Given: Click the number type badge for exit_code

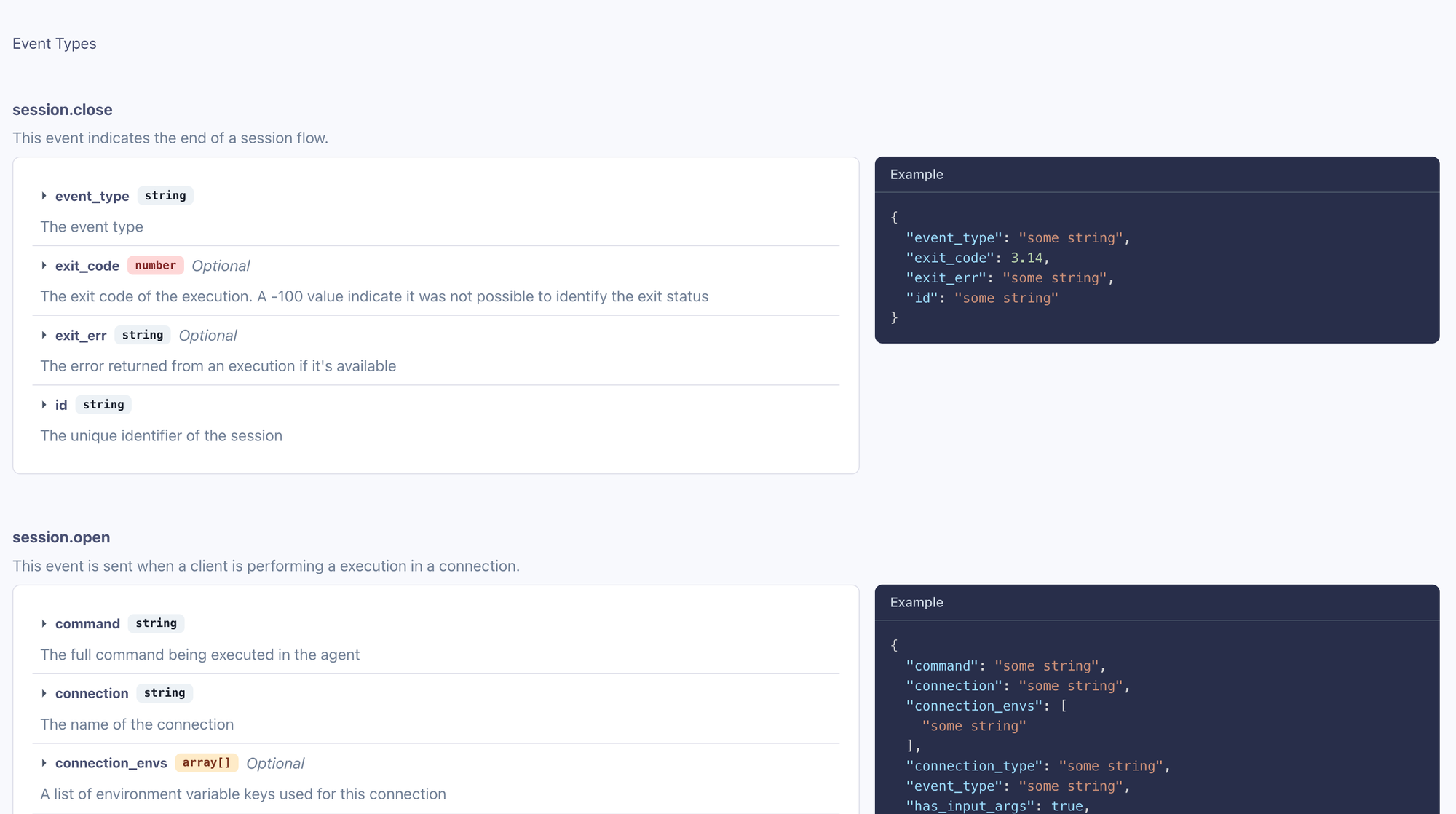Looking at the screenshot, I should pyautogui.click(x=155, y=266).
